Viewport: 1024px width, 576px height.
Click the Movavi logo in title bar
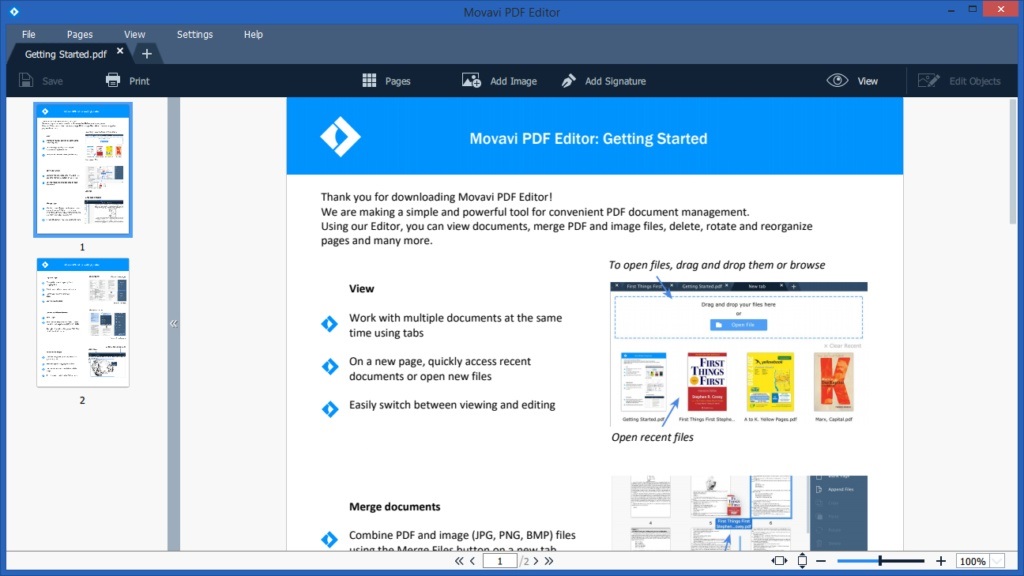14,11
